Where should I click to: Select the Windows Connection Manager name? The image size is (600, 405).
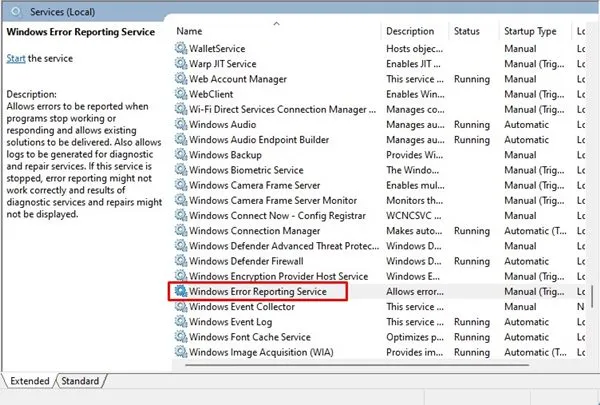click(x=254, y=230)
